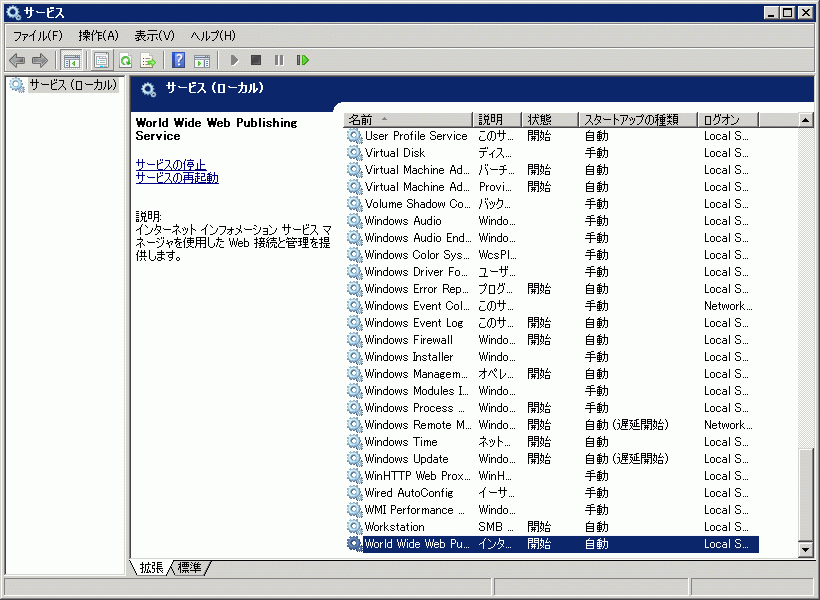Image resolution: width=820 pixels, height=600 pixels.
Task: Click the Pause Service toolbar icon
Action: coord(279,60)
